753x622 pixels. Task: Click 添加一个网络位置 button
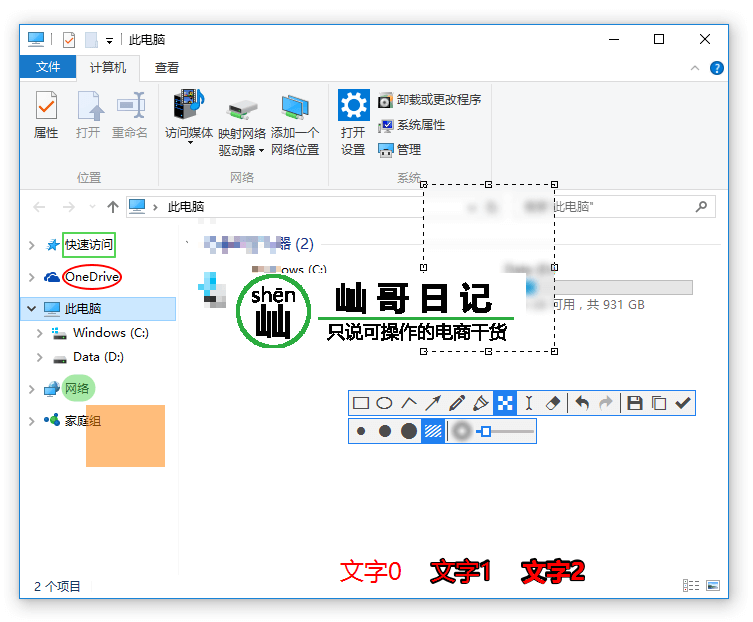pos(295,125)
